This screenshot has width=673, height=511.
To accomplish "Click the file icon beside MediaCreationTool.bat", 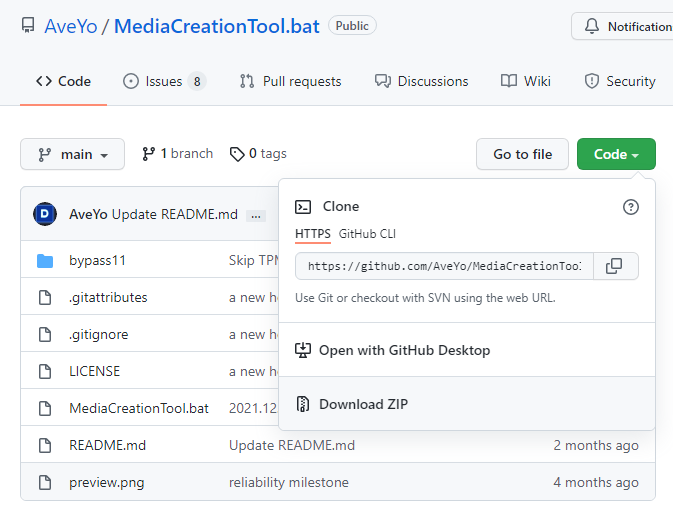I will [45, 408].
